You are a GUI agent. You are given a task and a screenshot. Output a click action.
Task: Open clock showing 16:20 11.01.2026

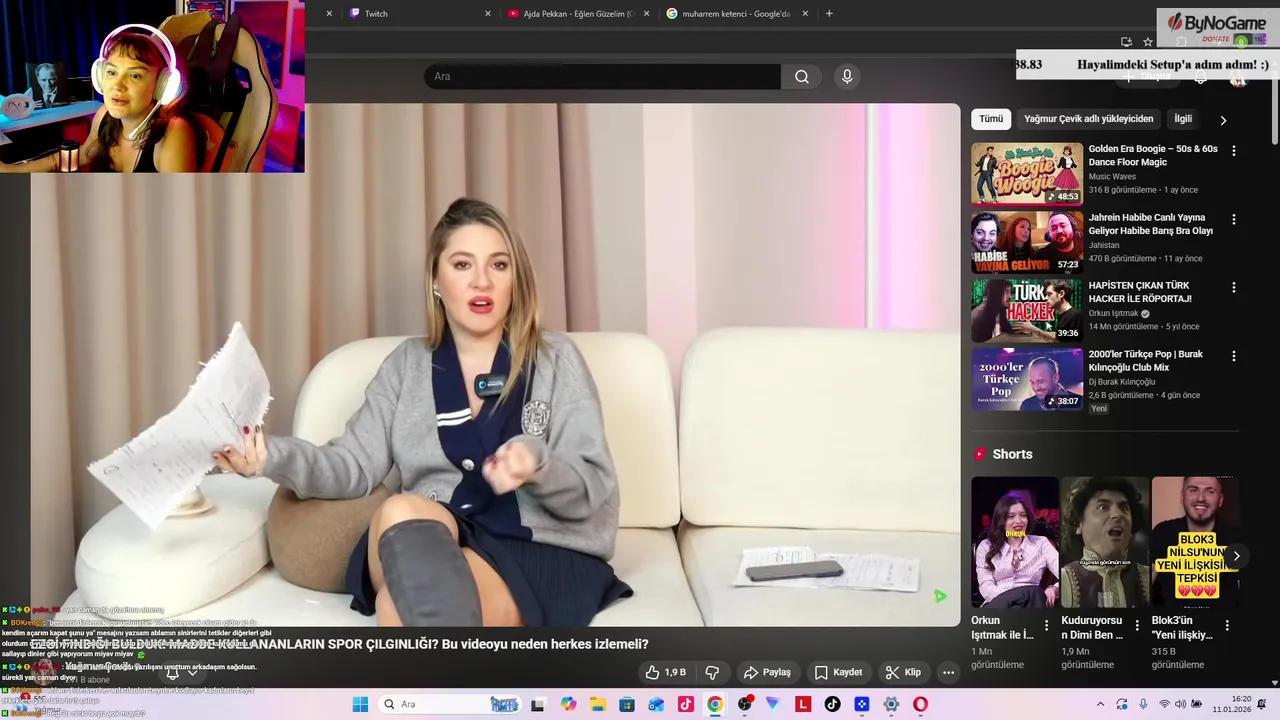(x=1232, y=705)
